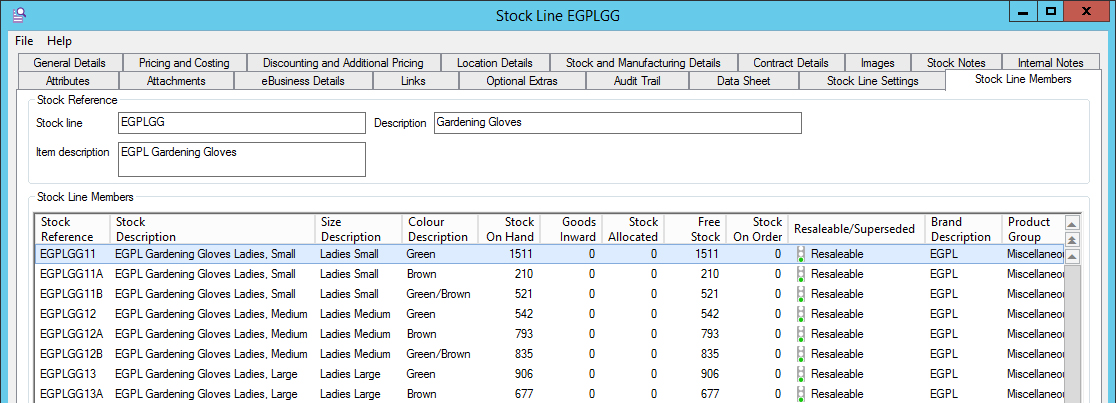
Task: Click the traffic light icon in the EGPLGG12B row
Action: coord(801,354)
